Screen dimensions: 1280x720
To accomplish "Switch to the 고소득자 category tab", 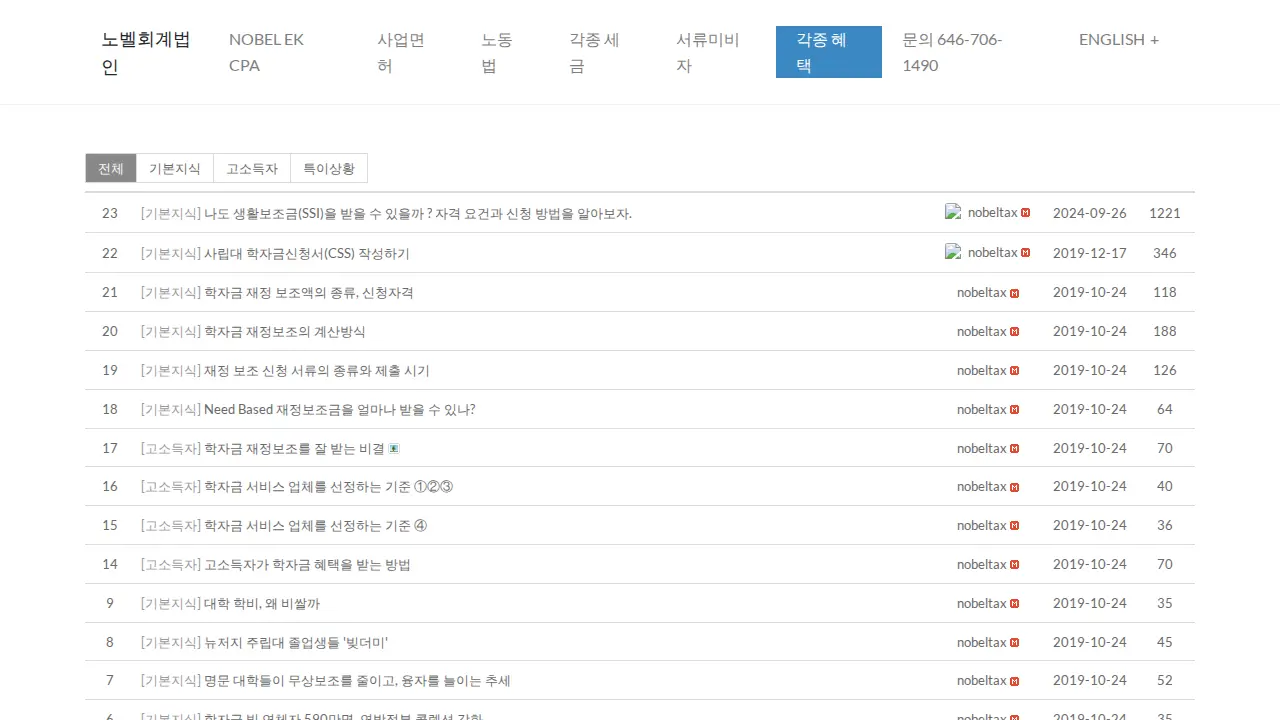I will tap(252, 169).
